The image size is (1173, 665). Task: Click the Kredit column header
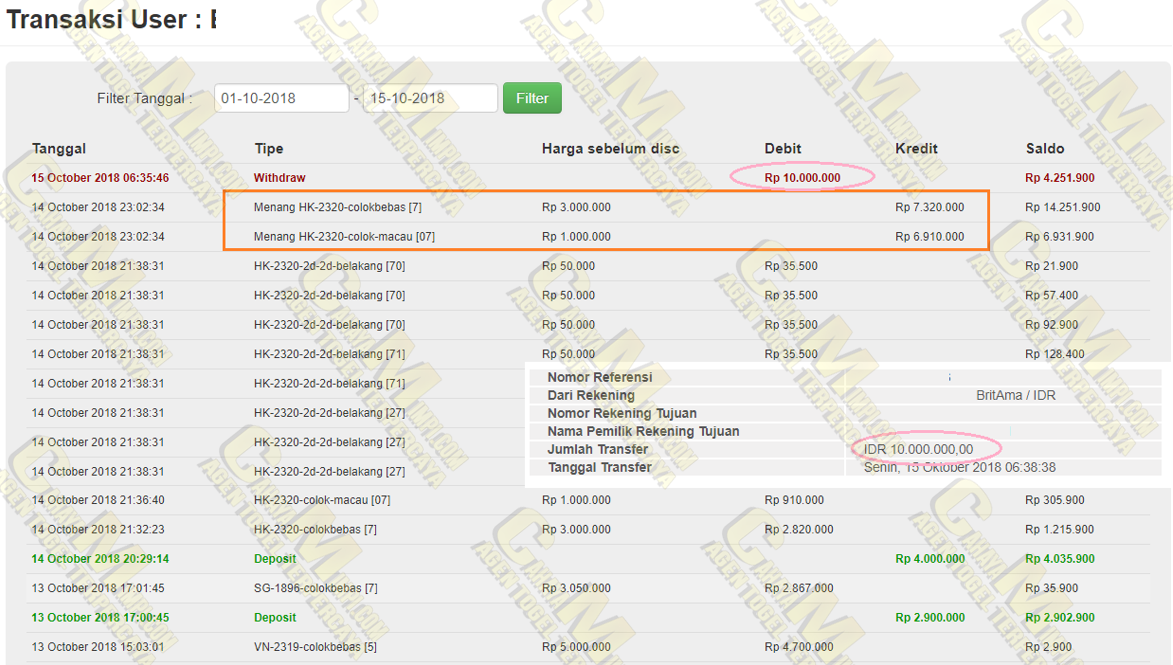click(916, 148)
